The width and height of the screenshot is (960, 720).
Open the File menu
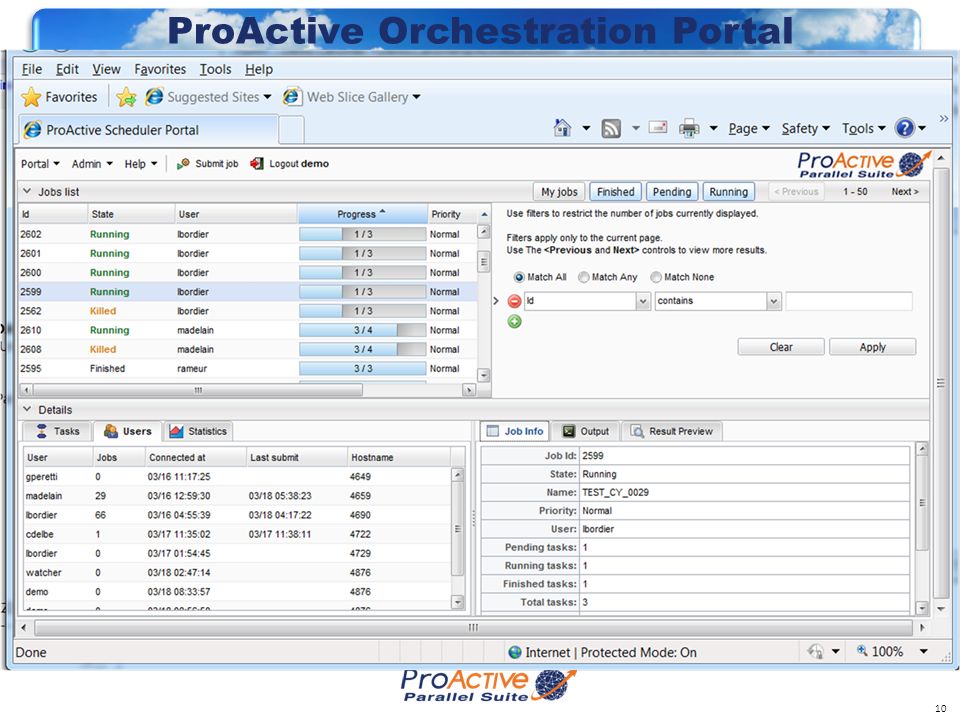point(32,69)
